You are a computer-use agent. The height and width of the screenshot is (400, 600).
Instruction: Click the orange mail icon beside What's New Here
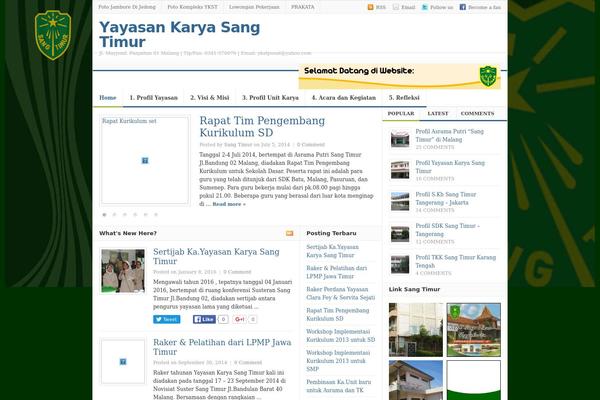pos(290,233)
